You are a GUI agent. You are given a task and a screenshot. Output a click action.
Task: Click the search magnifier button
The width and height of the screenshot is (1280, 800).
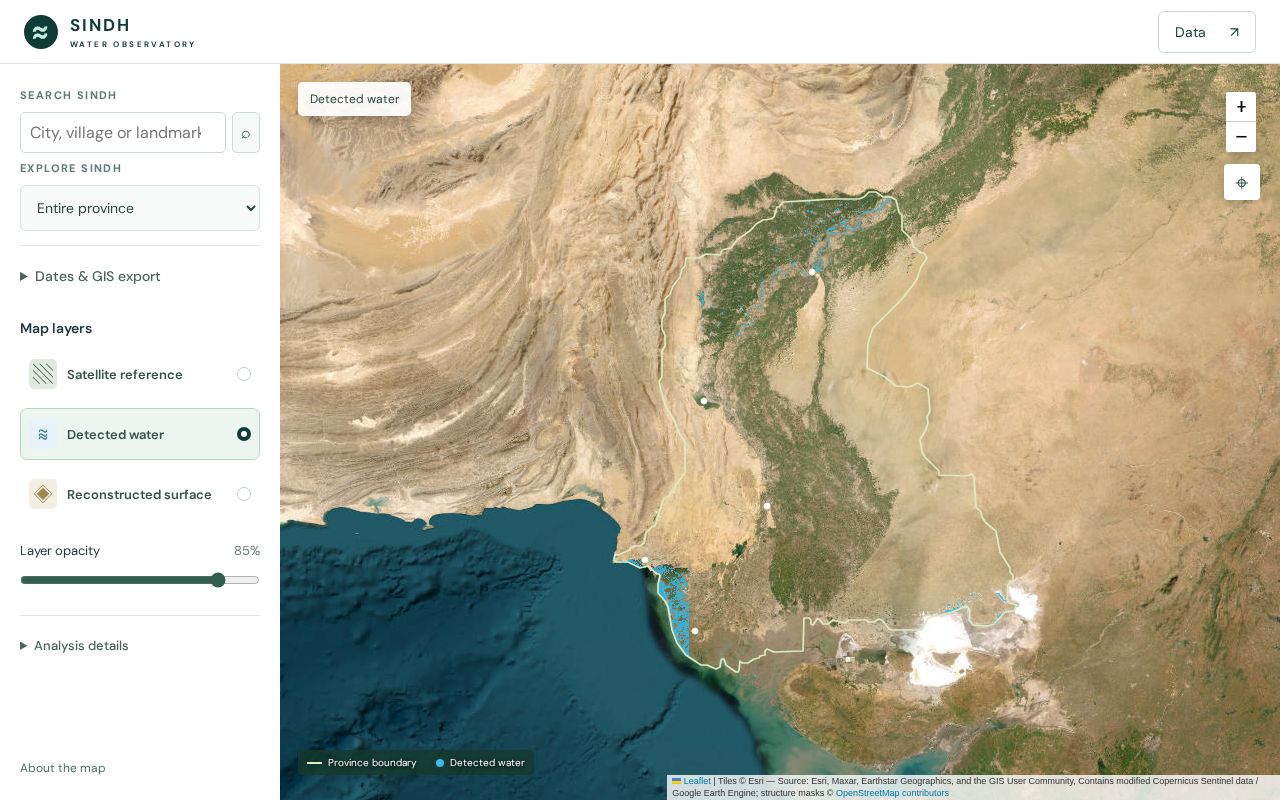(246, 133)
